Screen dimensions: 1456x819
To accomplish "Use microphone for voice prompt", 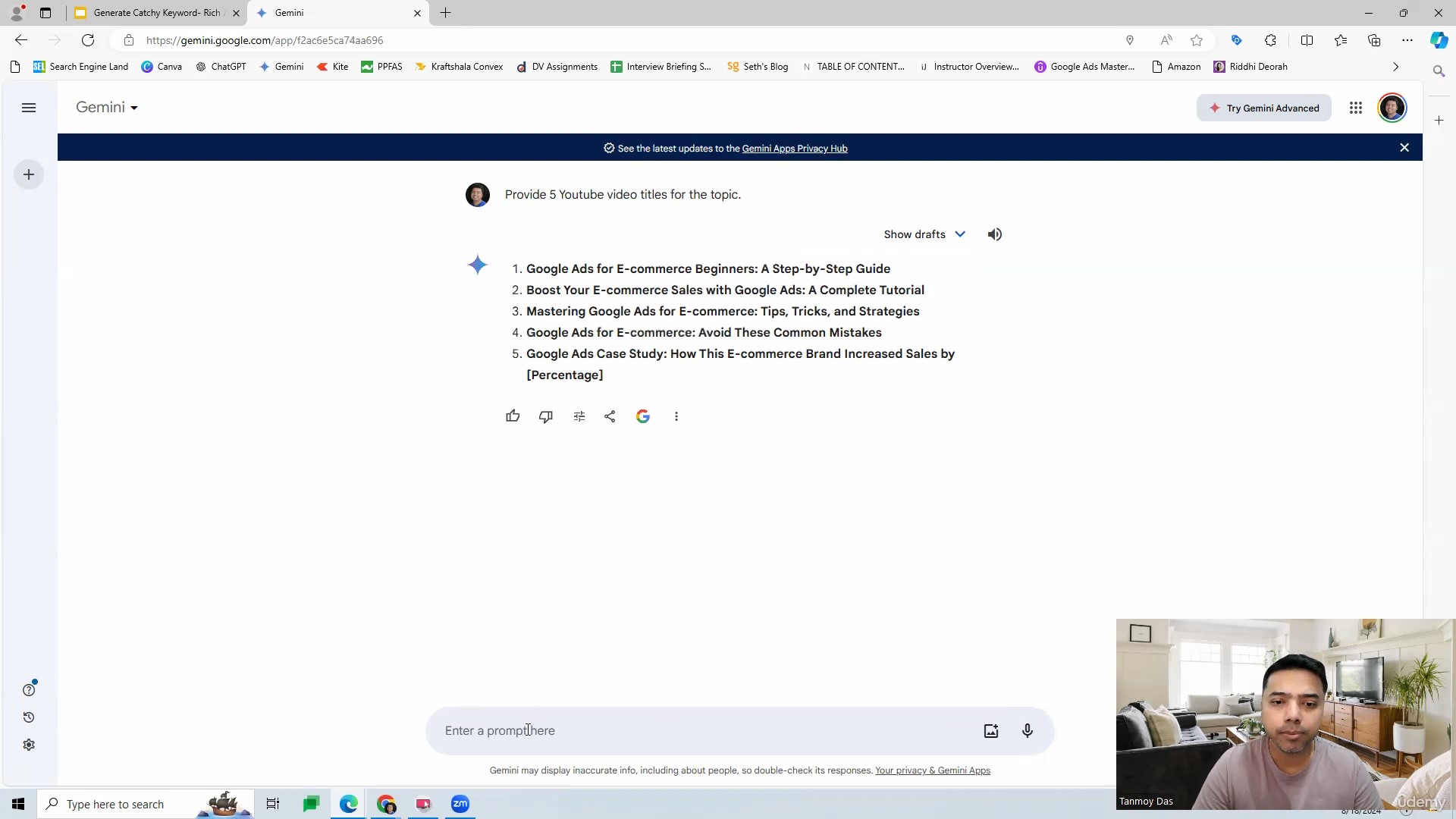I will point(1028,731).
